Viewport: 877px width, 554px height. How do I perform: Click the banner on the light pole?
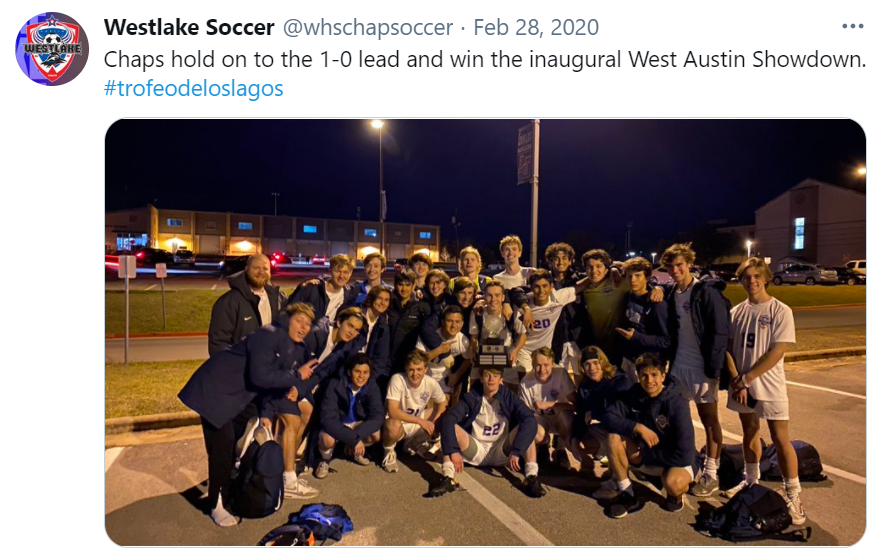point(525,154)
